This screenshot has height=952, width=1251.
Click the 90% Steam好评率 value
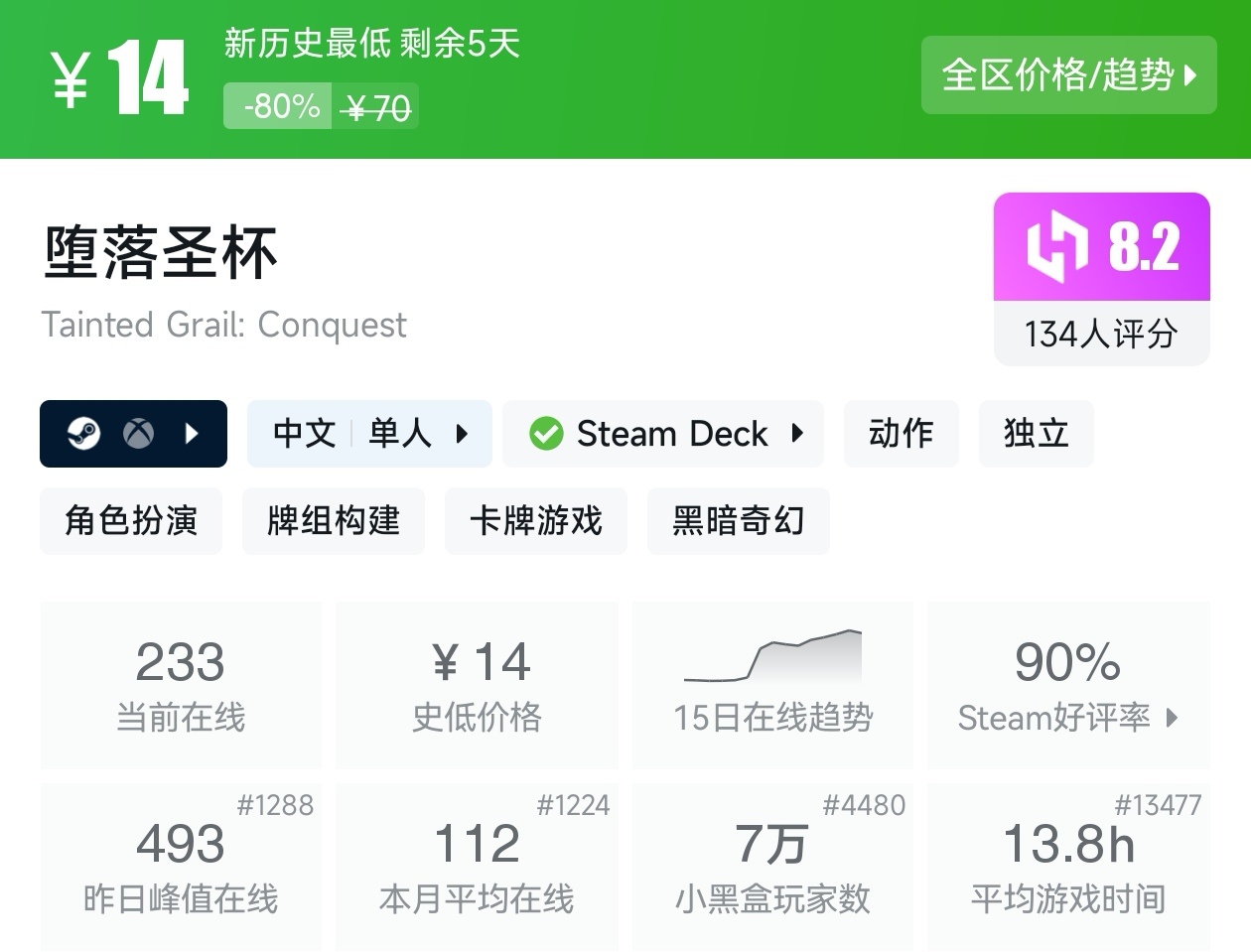point(1067,662)
